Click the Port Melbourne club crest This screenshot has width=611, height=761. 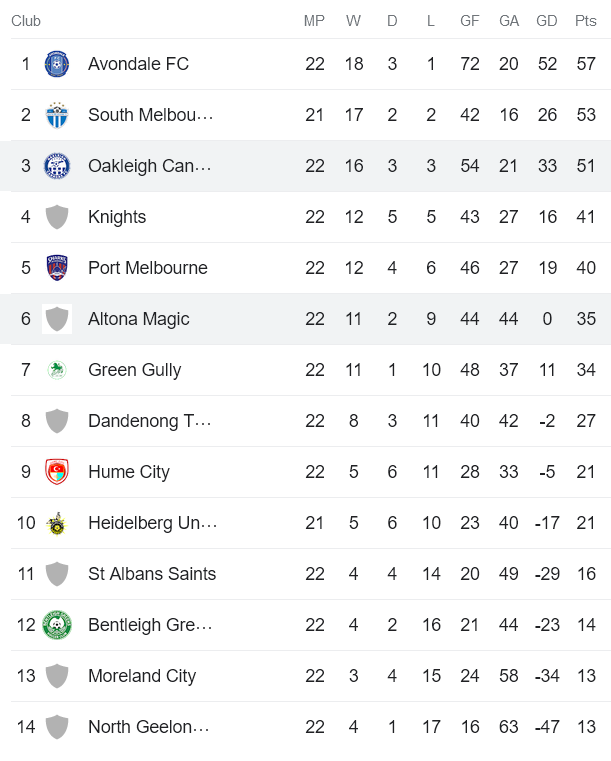tap(57, 268)
